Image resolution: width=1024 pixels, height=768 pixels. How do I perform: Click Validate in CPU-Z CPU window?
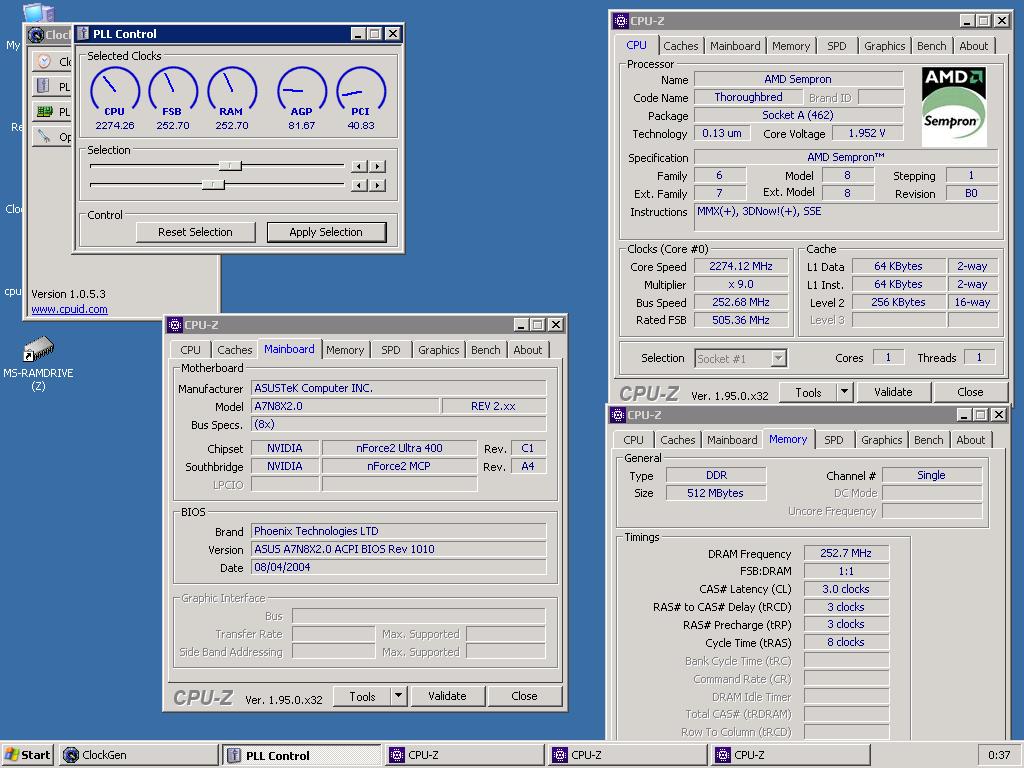point(893,392)
